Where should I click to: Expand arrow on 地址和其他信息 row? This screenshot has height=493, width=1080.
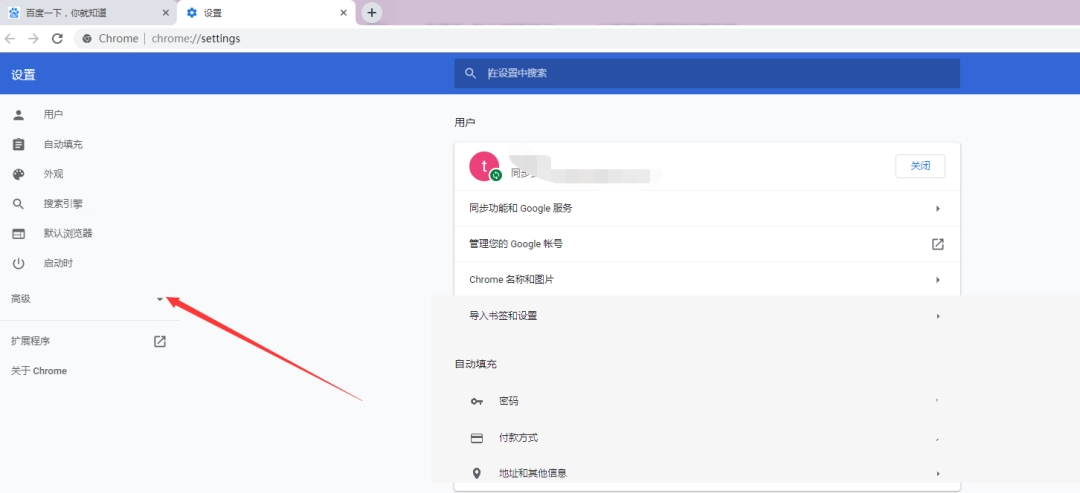coord(937,474)
